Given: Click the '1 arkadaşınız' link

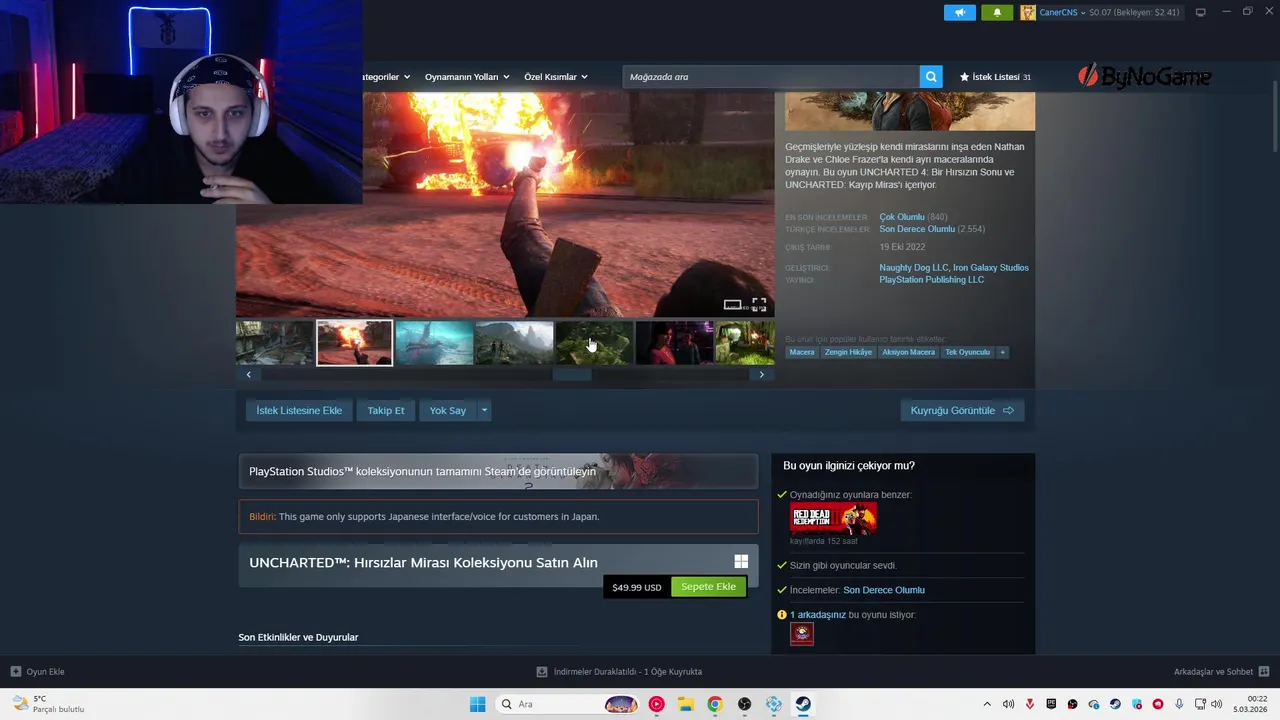Looking at the screenshot, I should [x=818, y=615].
